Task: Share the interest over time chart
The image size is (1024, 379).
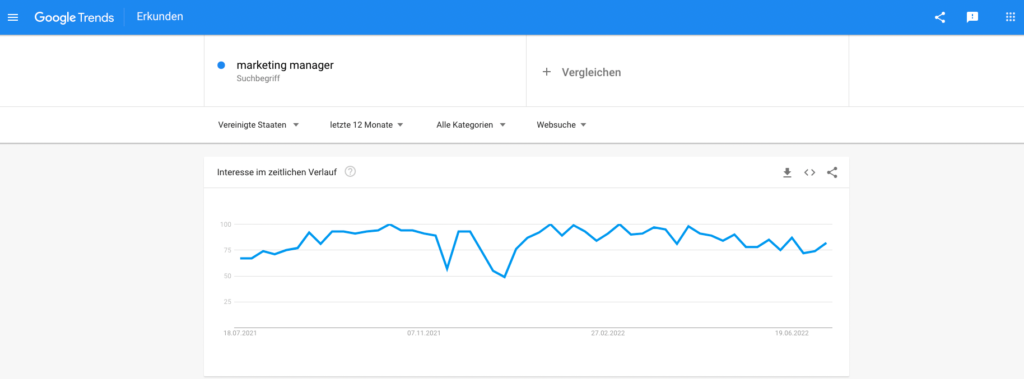Action: pyautogui.click(x=832, y=173)
